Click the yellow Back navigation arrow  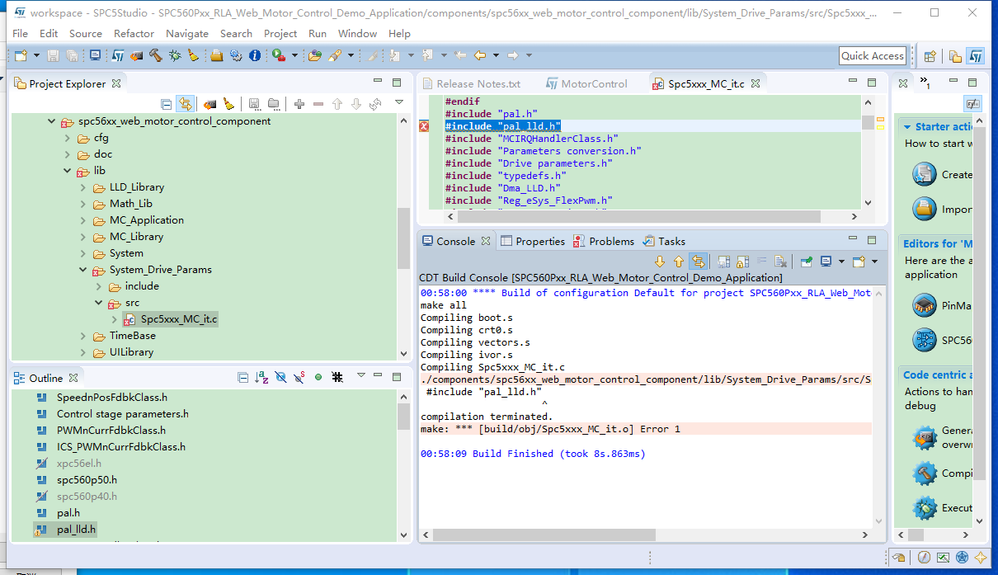coord(480,56)
